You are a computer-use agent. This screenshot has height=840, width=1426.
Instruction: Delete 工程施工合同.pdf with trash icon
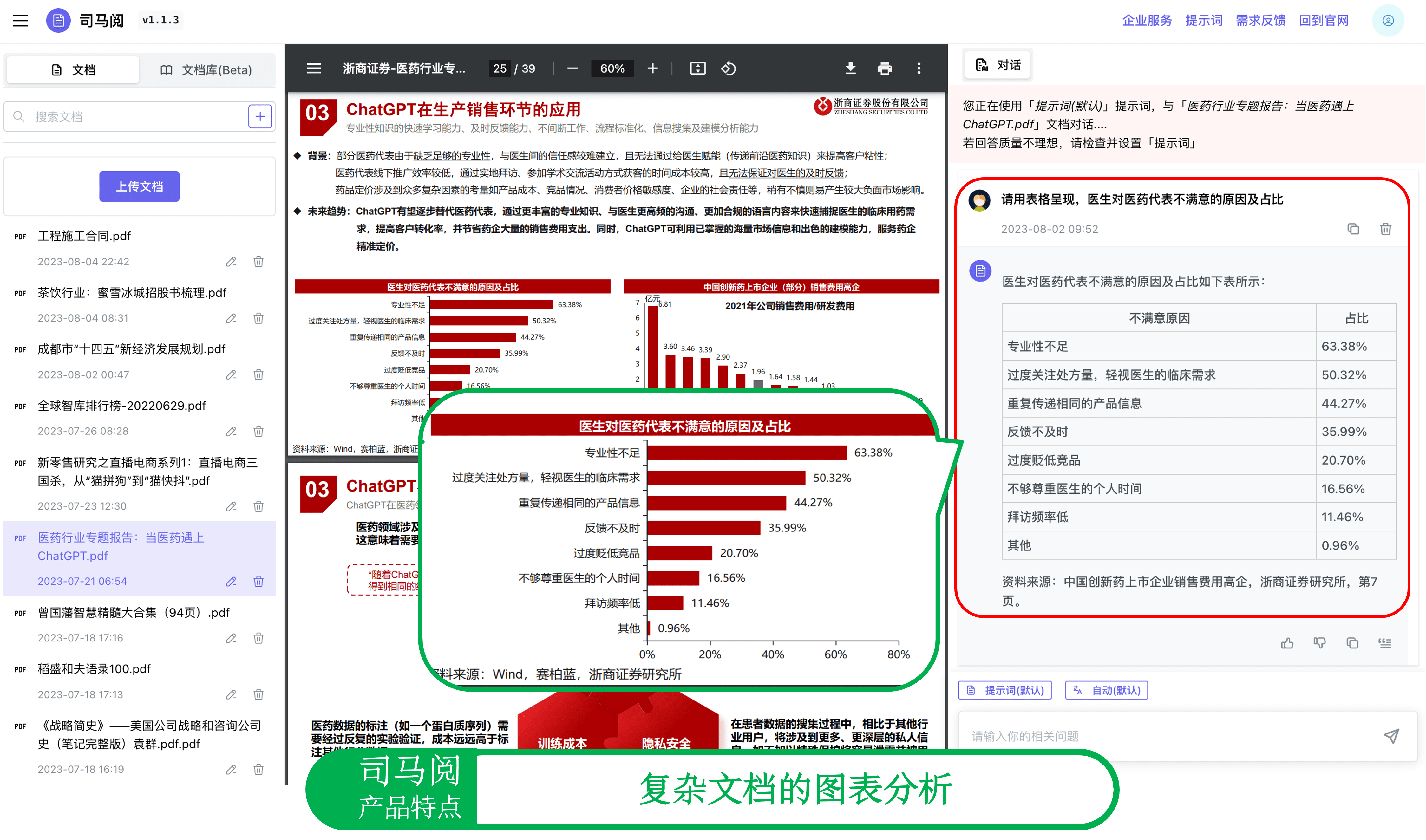click(259, 262)
